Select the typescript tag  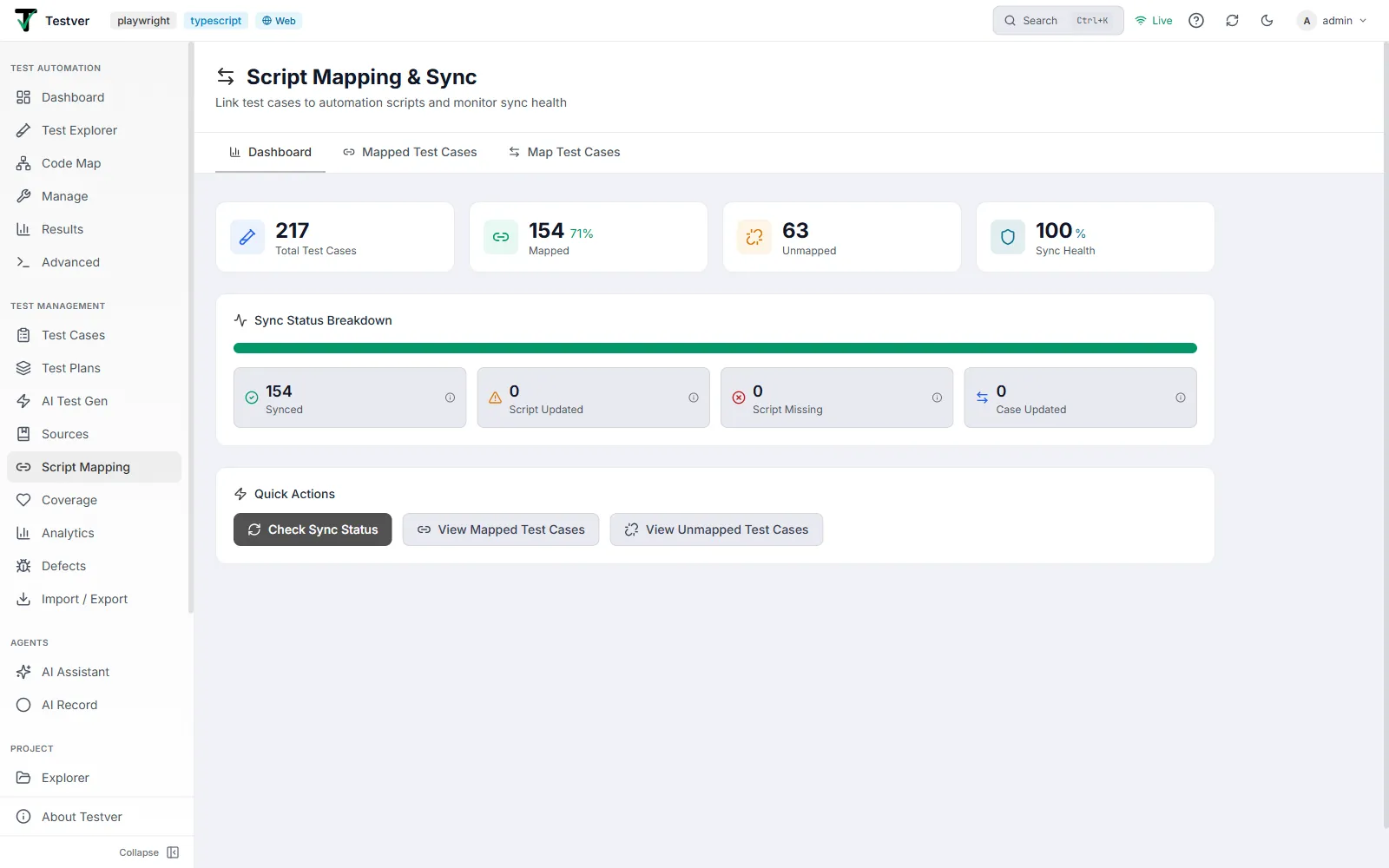[216, 21]
